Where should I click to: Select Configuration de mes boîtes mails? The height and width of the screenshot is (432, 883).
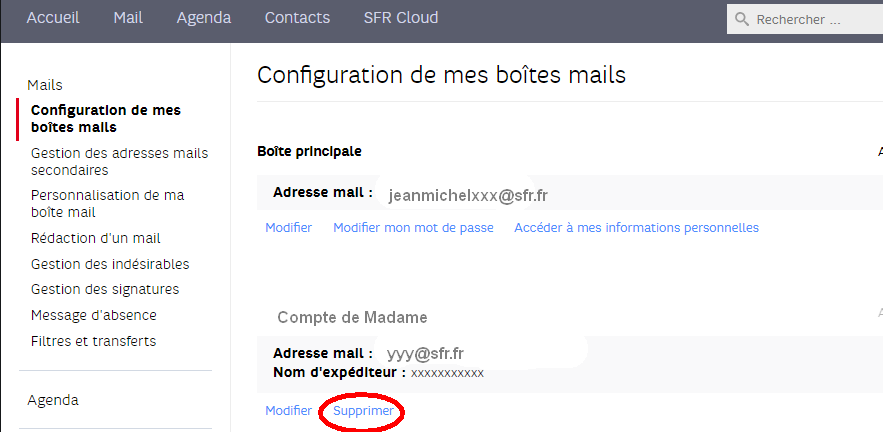105,119
